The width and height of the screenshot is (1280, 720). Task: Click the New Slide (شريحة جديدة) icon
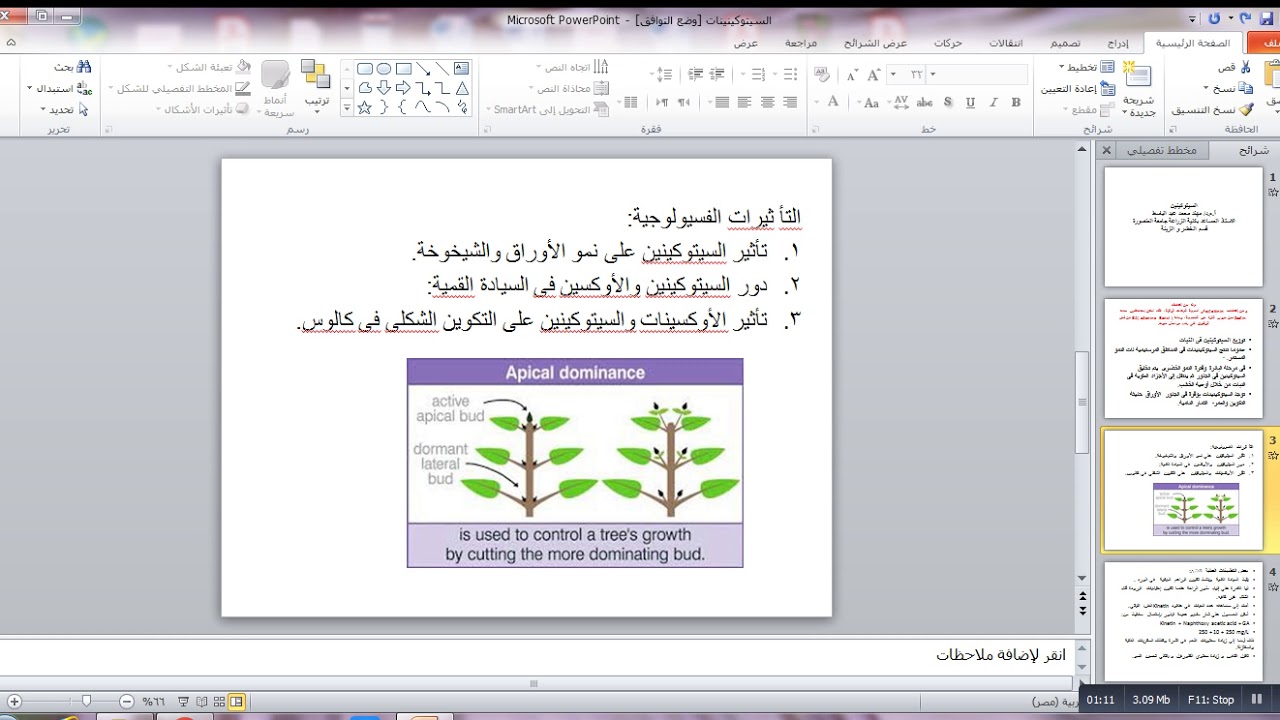[1137, 76]
